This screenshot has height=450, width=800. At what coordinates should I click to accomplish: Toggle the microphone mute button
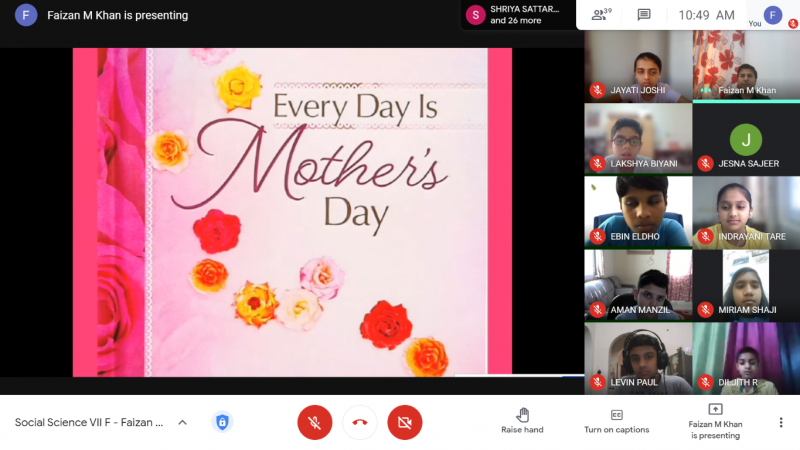314,423
